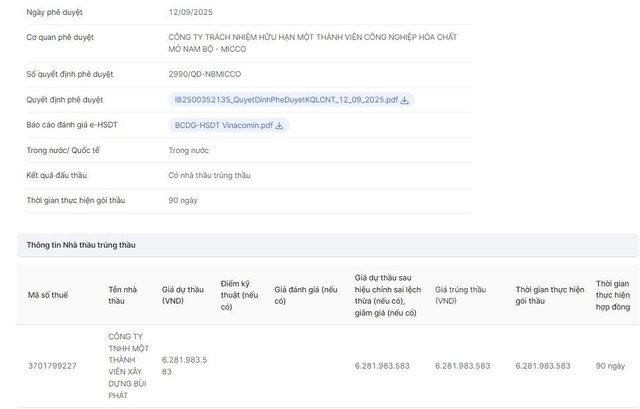This screenshot has height=409, width=640.
Task: Click the 'Có nhà thầu trúng thầu' result text
Action: coord(209,175)
